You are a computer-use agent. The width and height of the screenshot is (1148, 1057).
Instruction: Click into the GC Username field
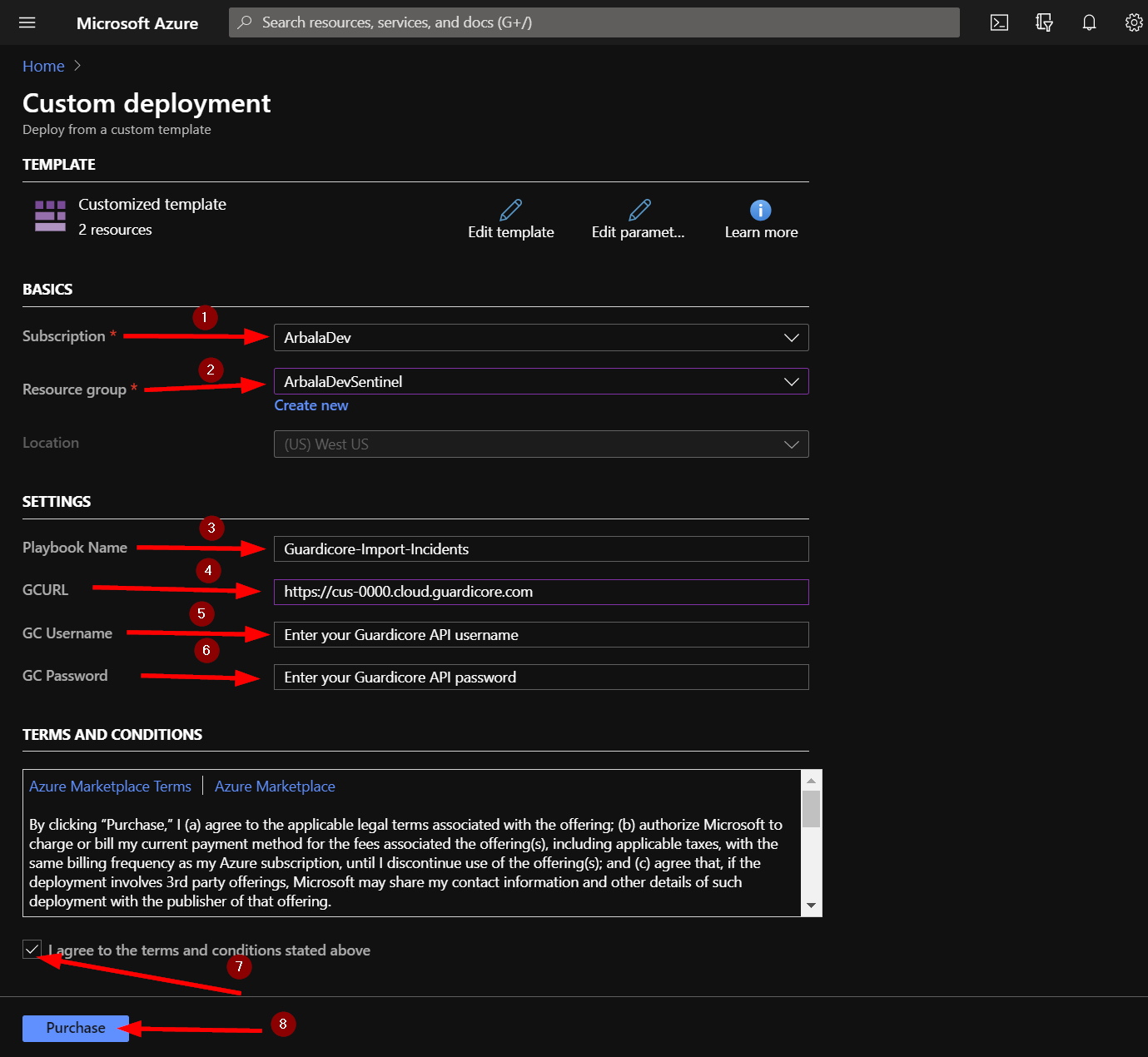[541, 635]
